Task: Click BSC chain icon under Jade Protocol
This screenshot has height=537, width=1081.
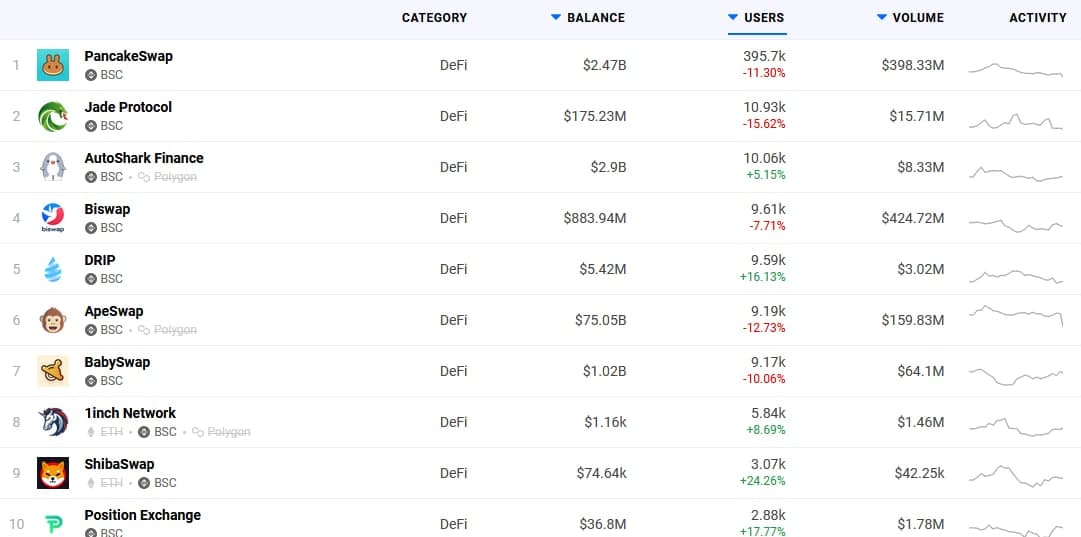Action: (91, 126)
